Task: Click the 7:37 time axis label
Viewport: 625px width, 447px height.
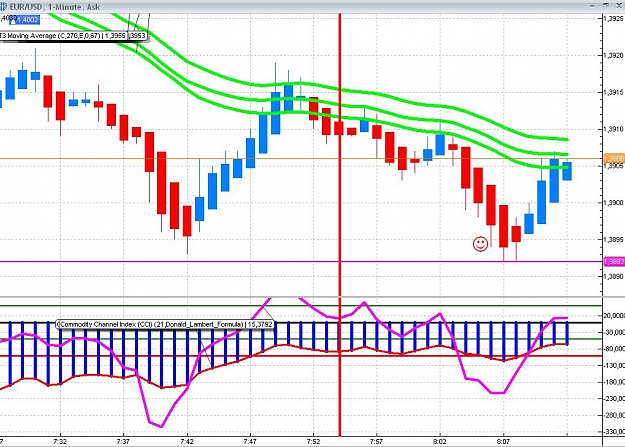Action: point(123,441)
